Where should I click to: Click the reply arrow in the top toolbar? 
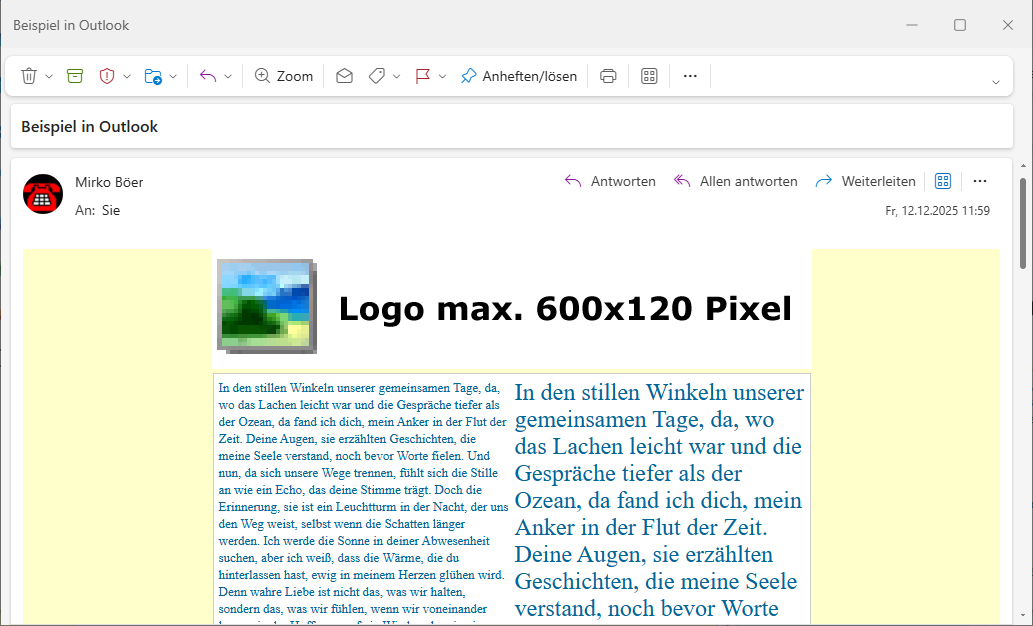208,76
